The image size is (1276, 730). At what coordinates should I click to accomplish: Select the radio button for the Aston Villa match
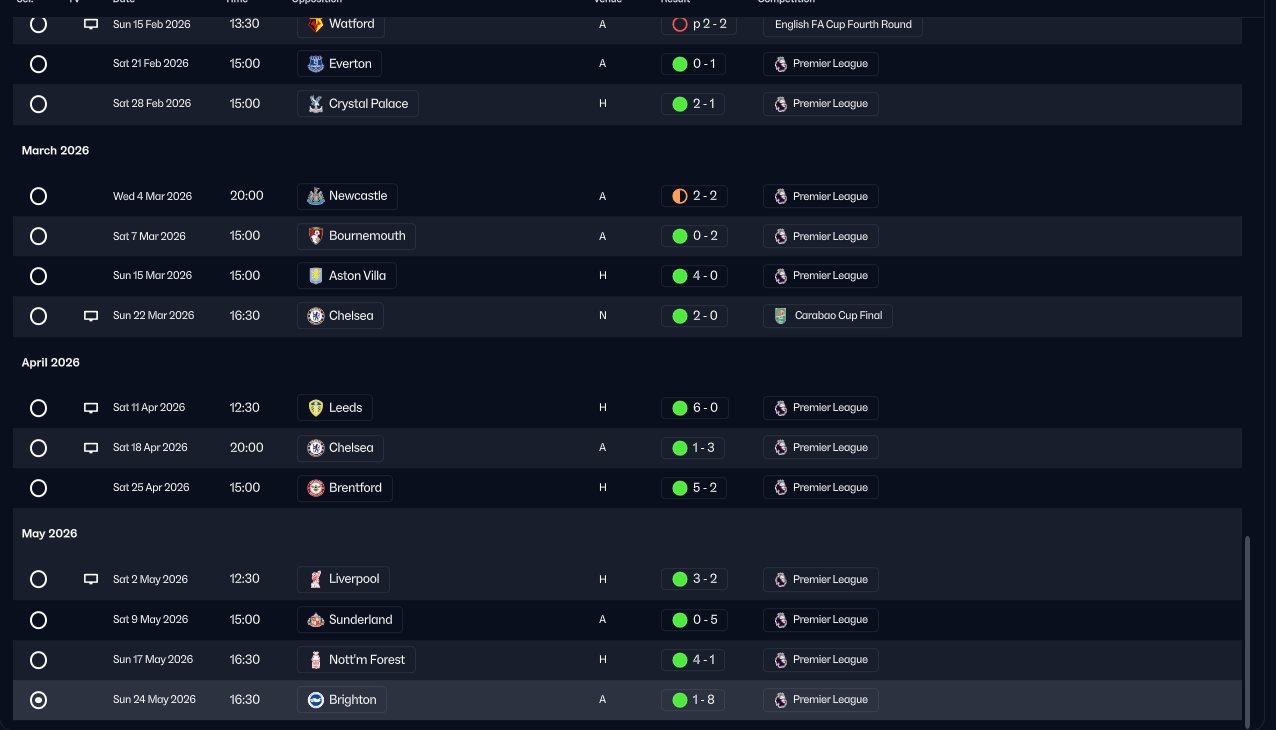click(38, 276)
